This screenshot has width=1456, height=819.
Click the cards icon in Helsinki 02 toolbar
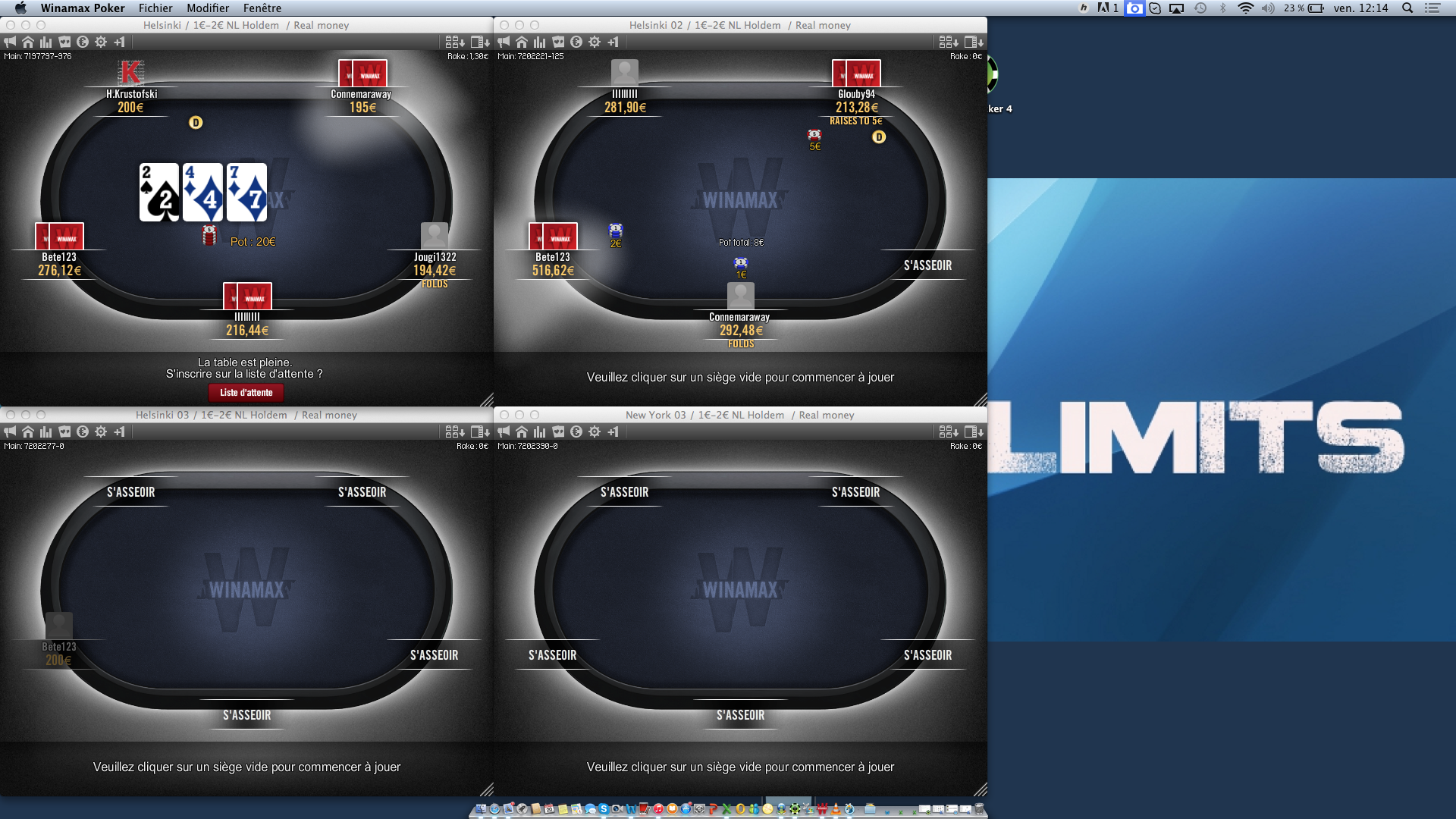pos(558,42)
